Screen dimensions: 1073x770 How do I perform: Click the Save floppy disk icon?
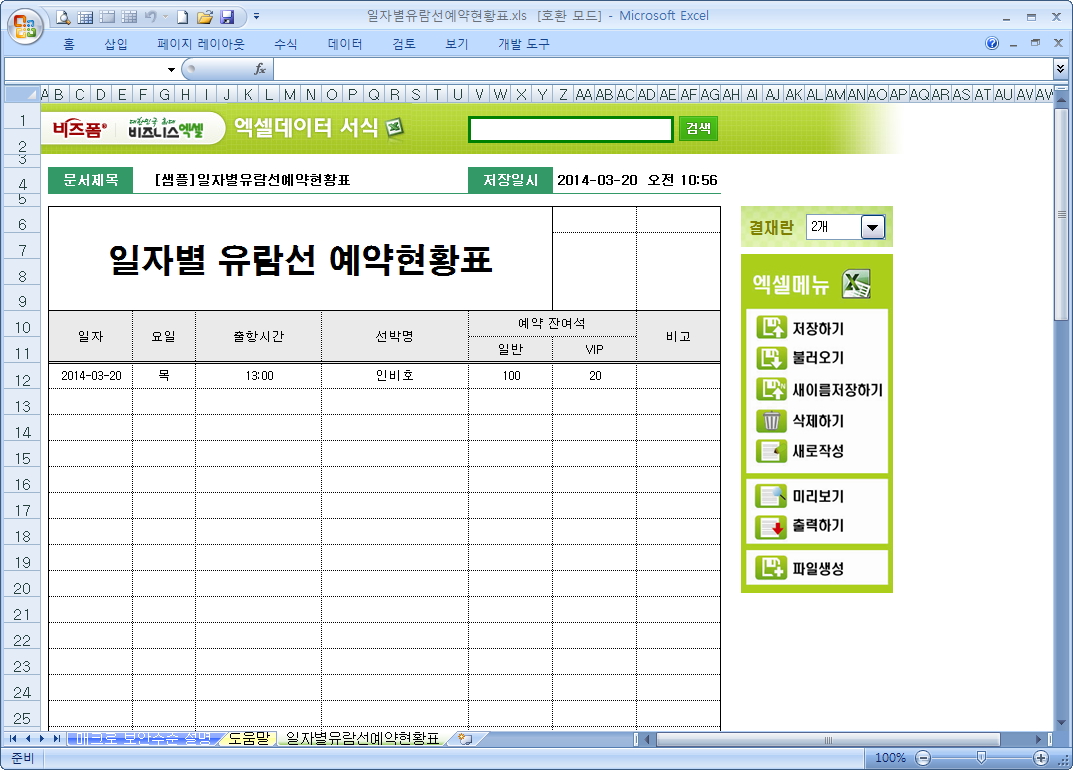[x=227, y=16]
